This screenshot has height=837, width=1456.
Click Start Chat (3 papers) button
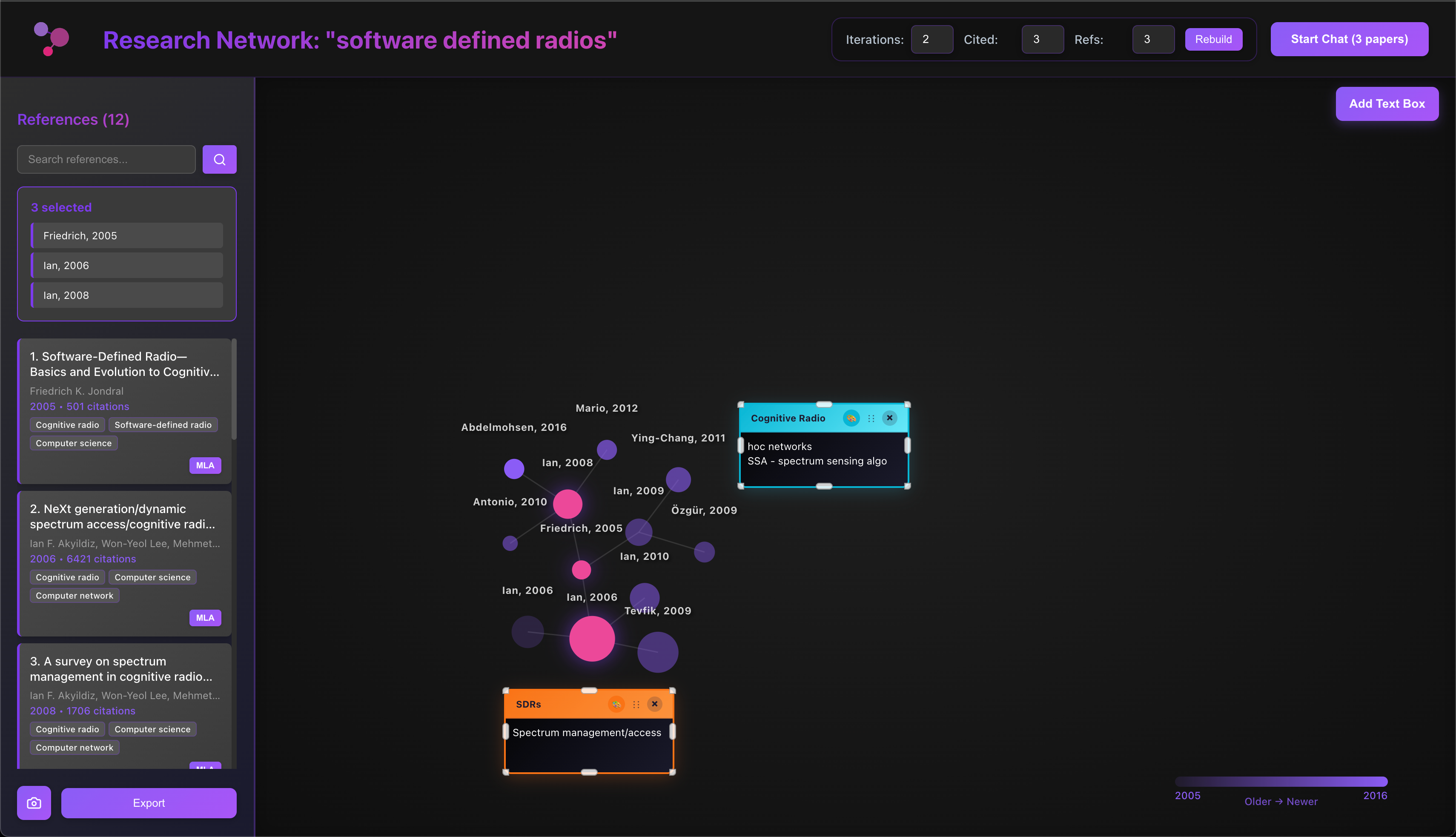[1349, 39]
